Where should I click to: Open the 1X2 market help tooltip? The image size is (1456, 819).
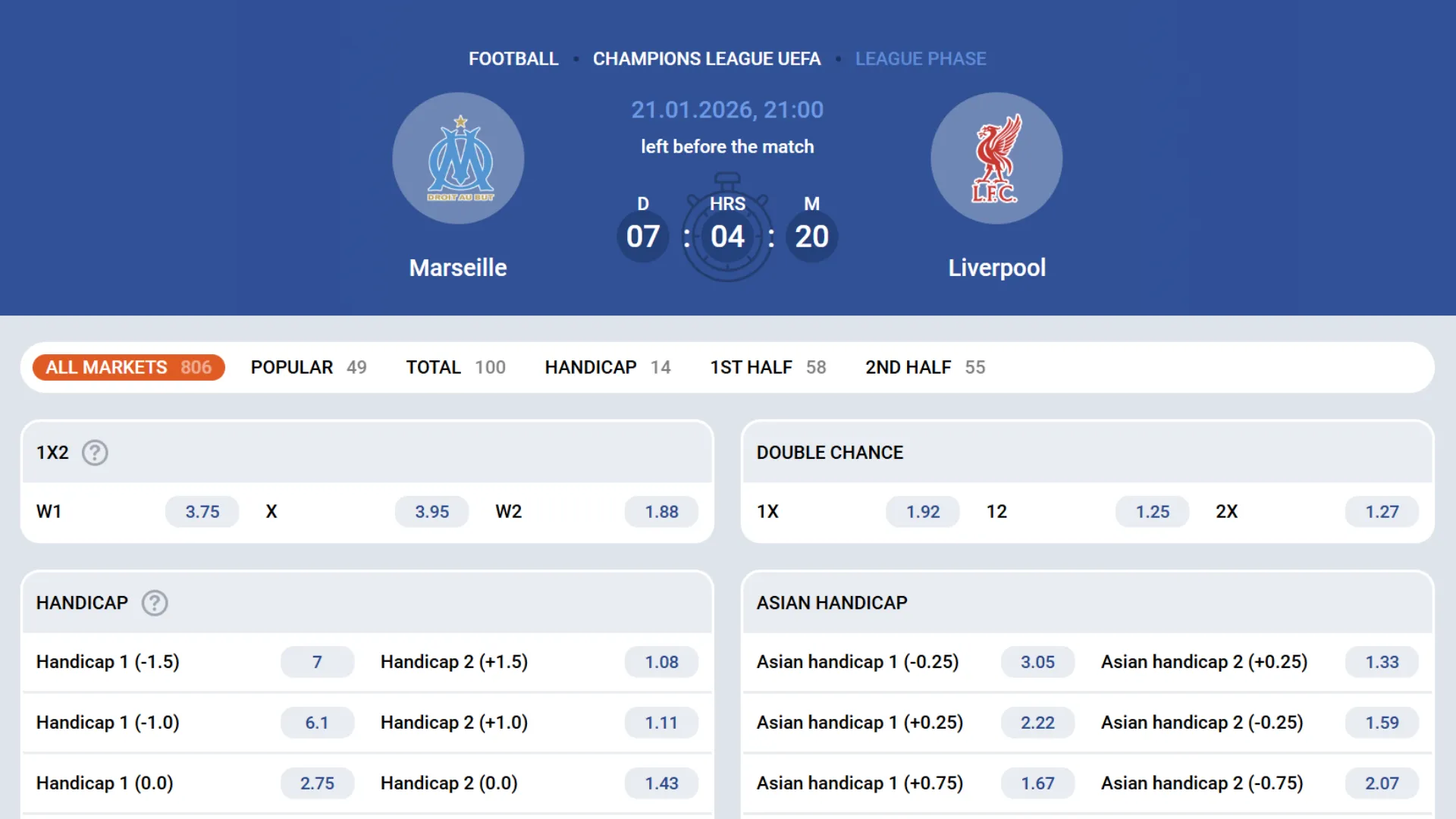(95, 453)
